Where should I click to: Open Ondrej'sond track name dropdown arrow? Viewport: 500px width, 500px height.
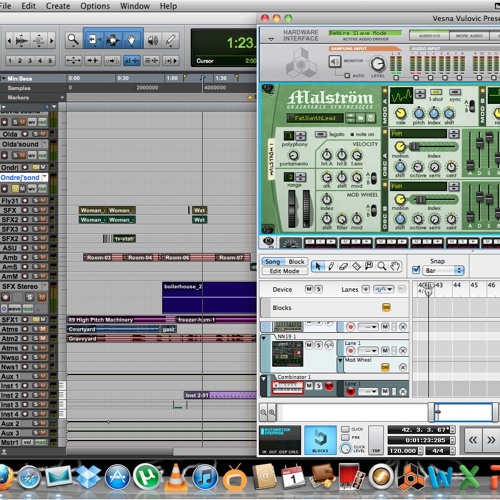[x=44, y=177]
